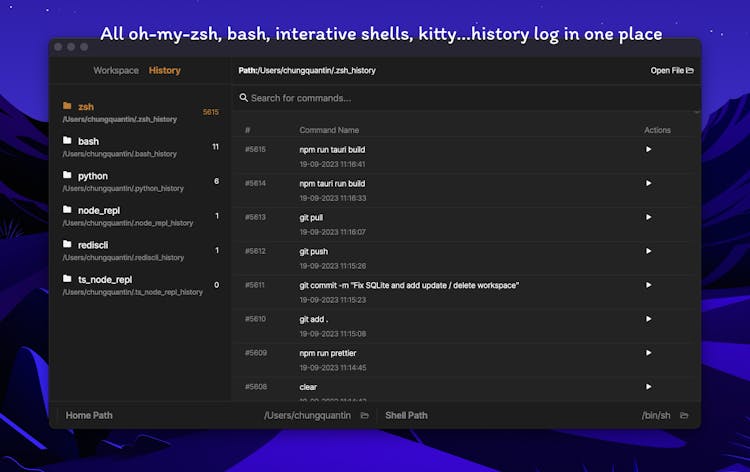Image resolution: width=750 pixels, height=472 pixels.
Task: Execute the git commit command via play icon
Action: pyautogui.click(x=648, y=285)
